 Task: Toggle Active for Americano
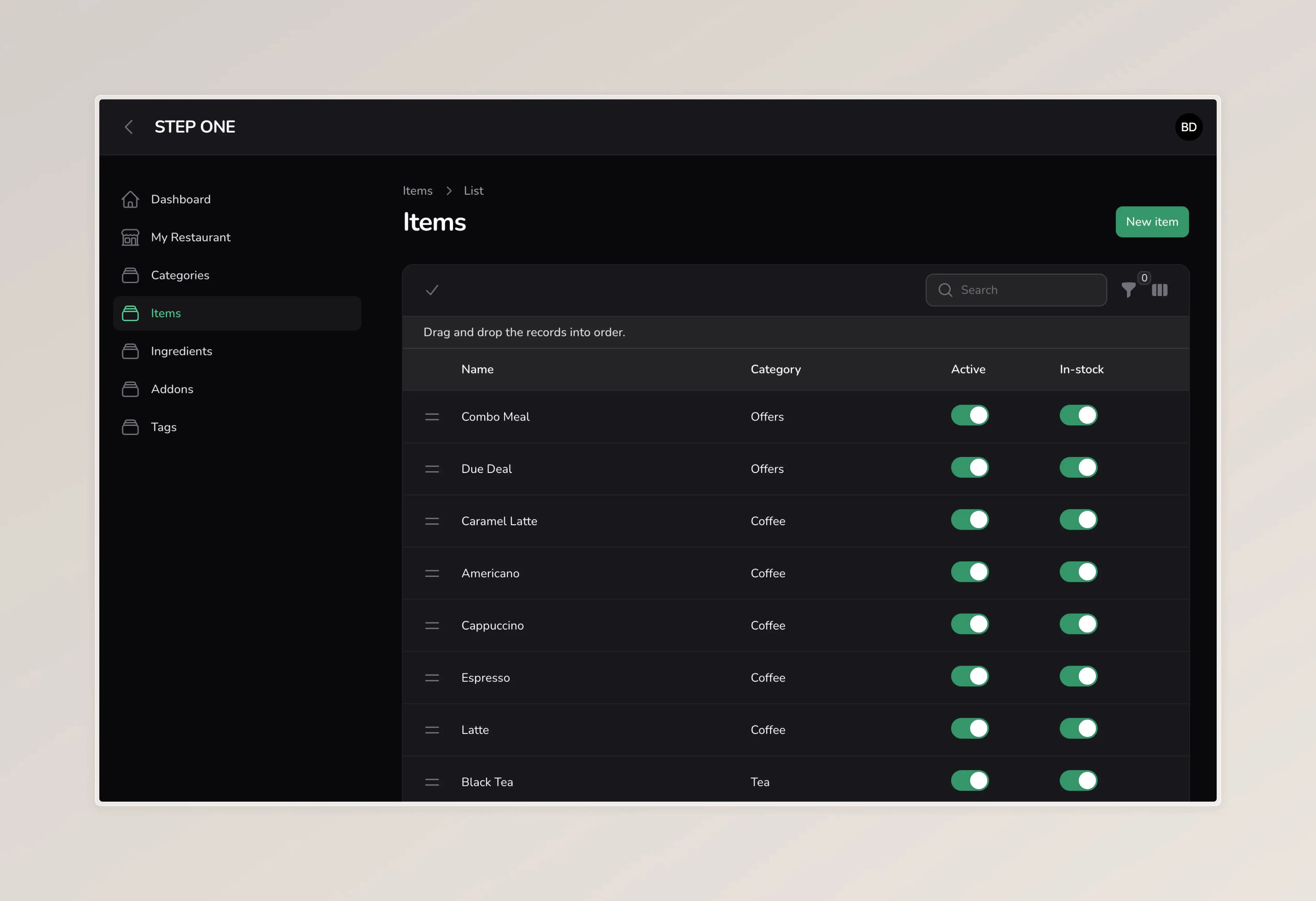[x=969, y=572]
